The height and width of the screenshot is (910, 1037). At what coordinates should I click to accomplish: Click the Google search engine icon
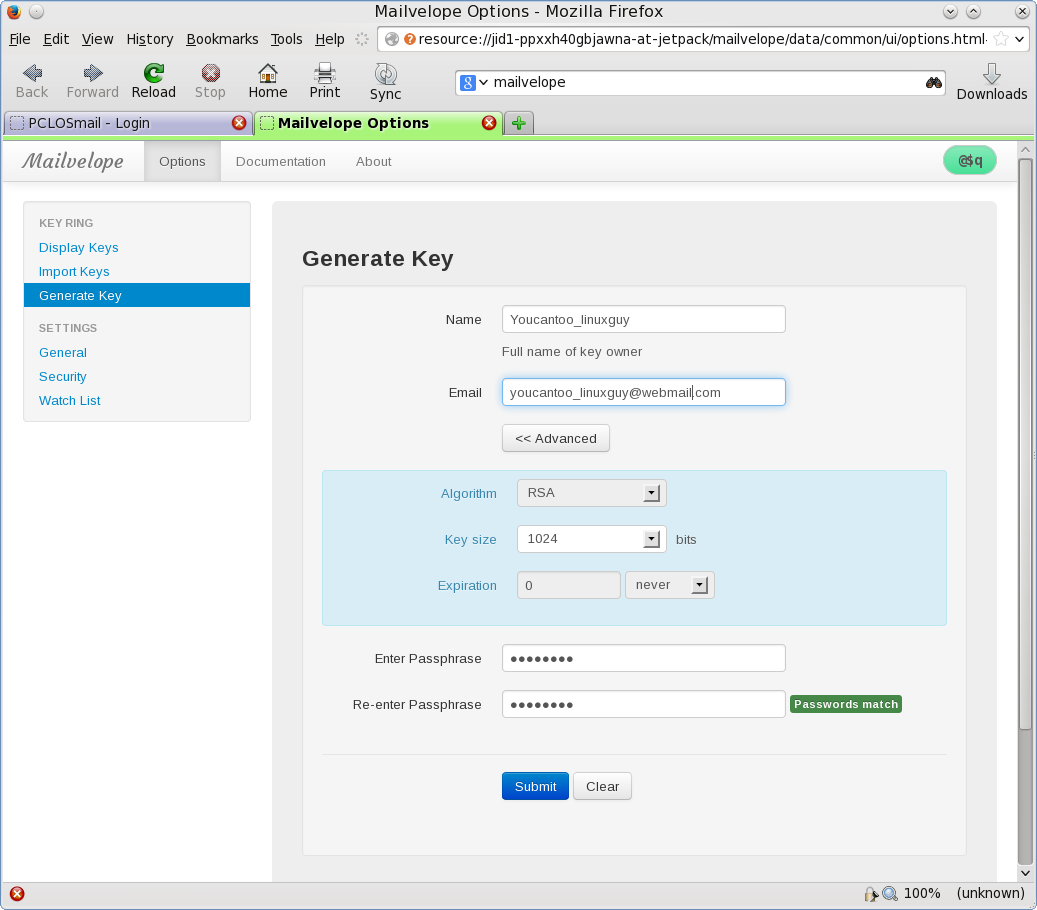[x=468, y=83]
